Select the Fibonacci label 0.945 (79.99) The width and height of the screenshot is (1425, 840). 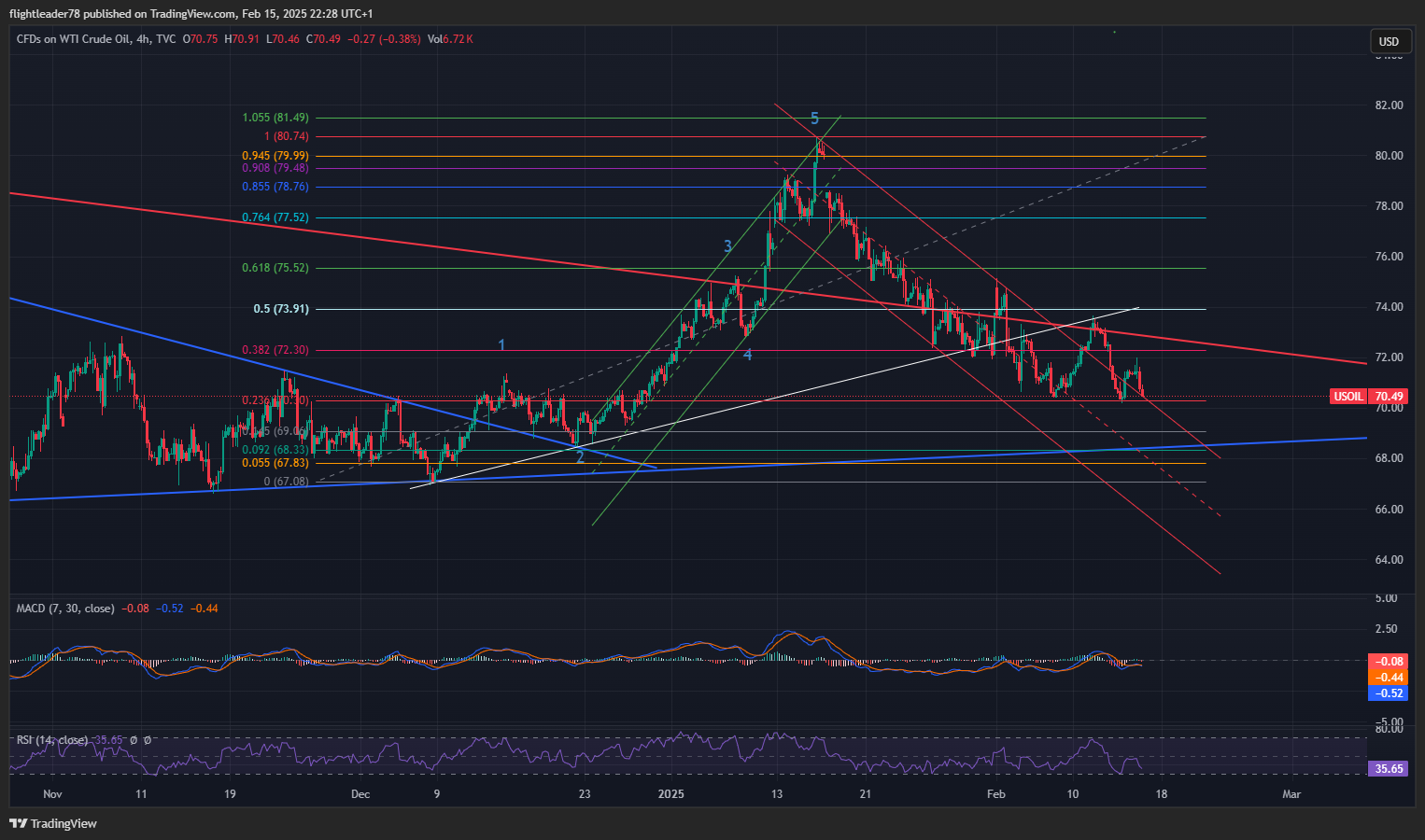(275, 156)
